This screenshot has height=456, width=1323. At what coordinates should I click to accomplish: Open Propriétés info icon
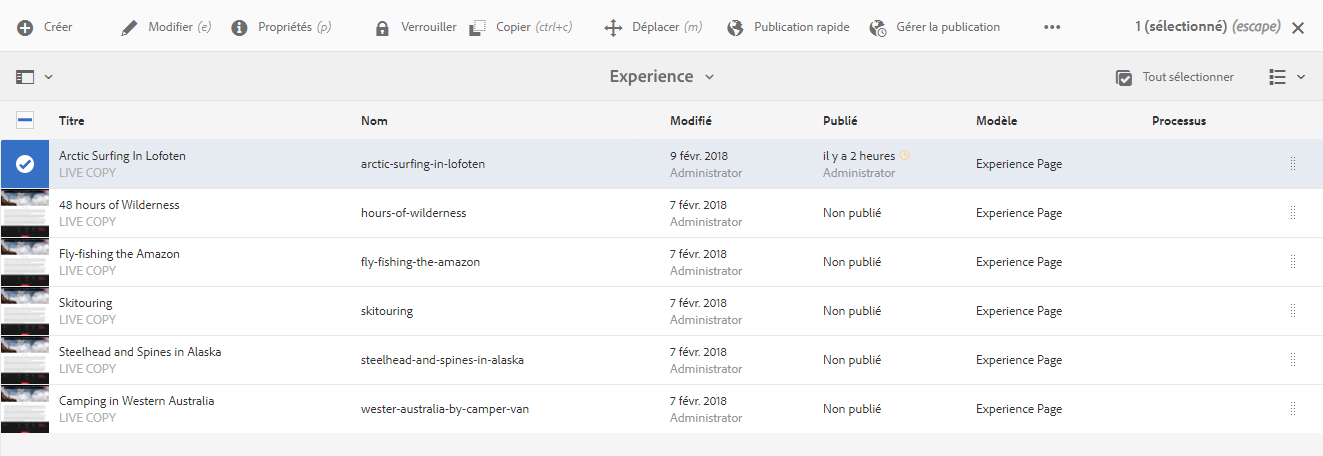[x=239, y=28]
